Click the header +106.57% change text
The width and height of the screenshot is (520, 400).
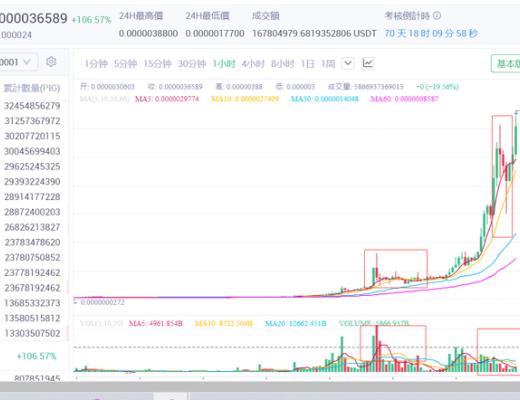tap(91, 20)
